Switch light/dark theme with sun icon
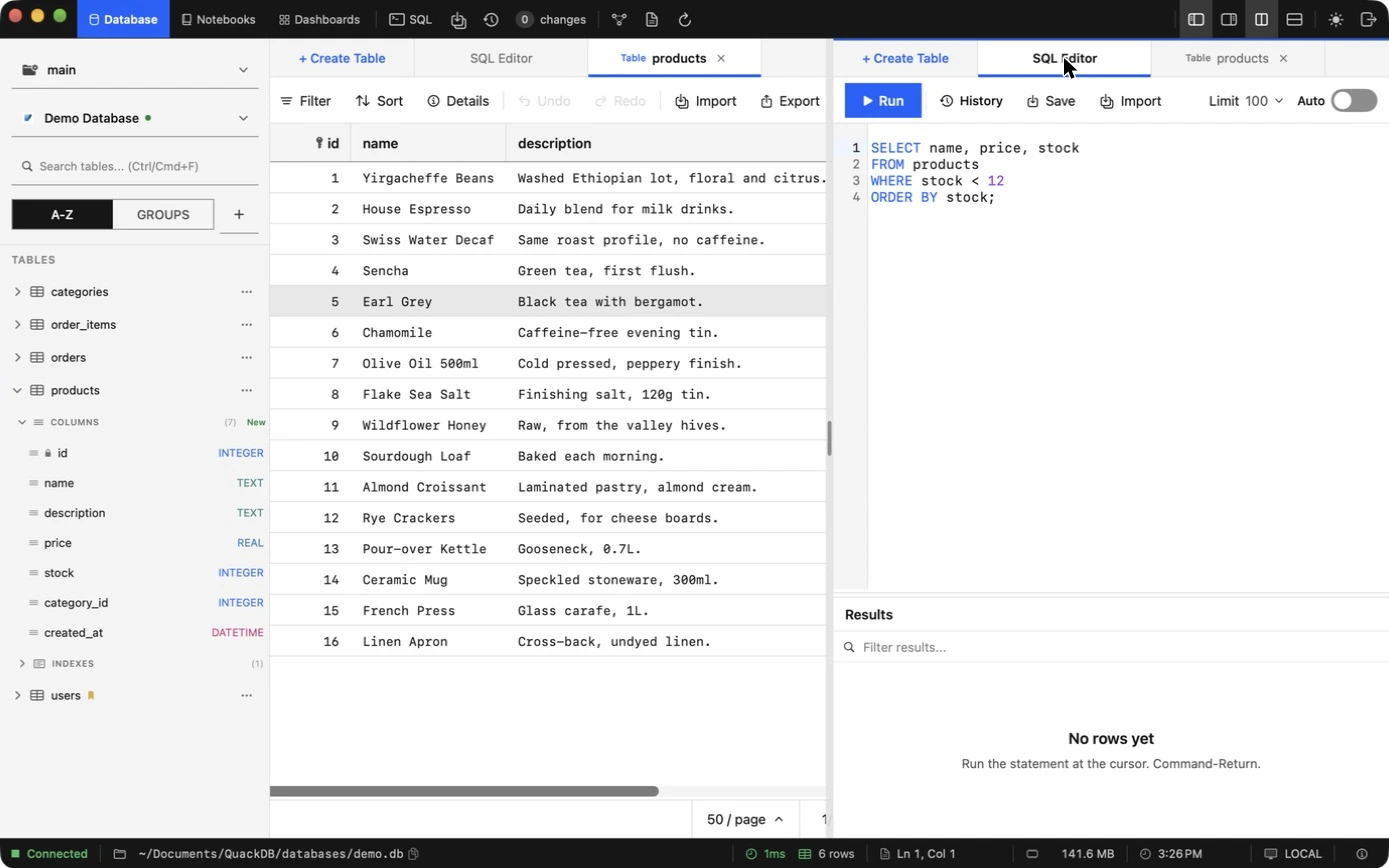 [1336, 19]
